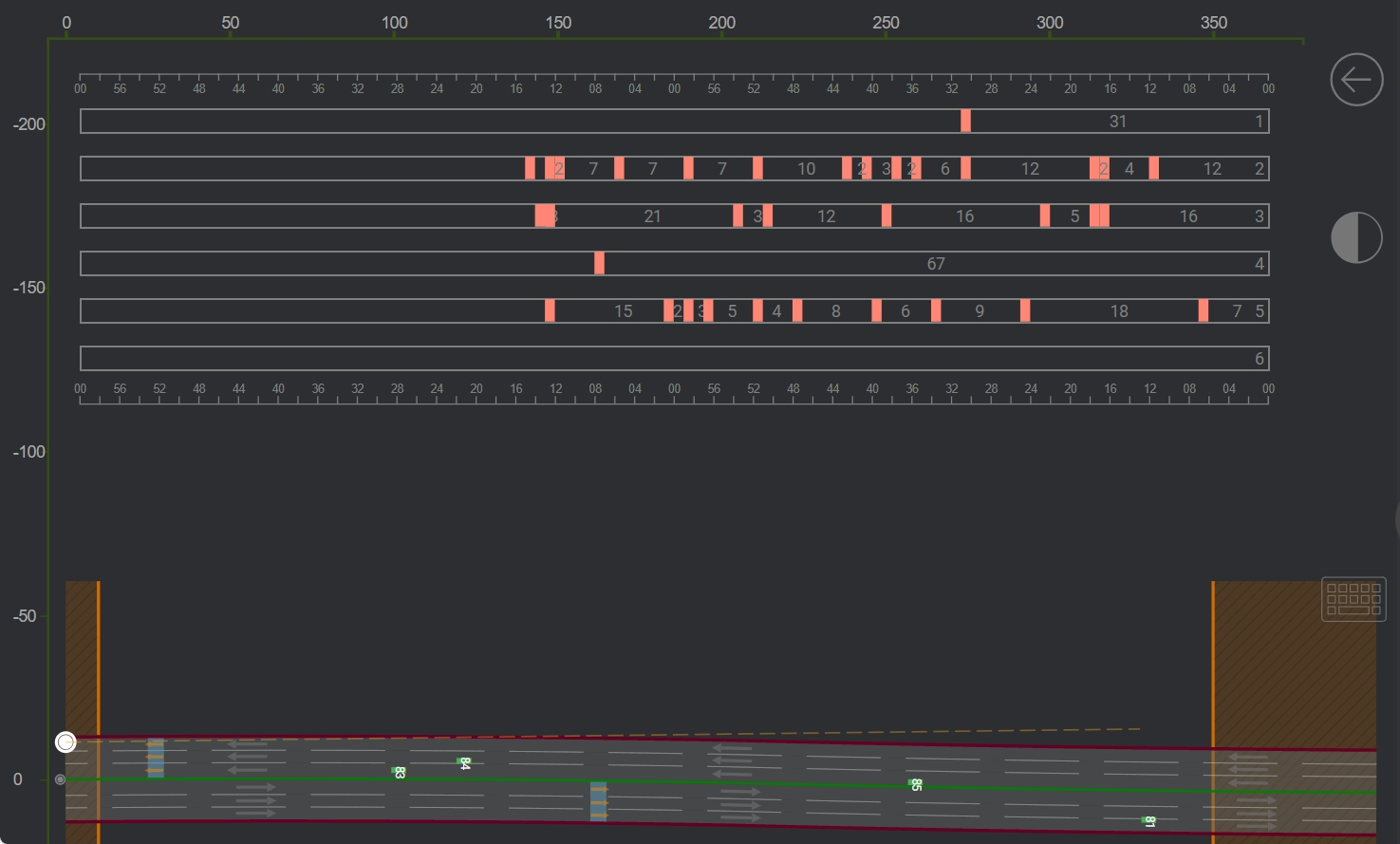Select the segment labeled 67 in row 4

click(x=935, y=263)
